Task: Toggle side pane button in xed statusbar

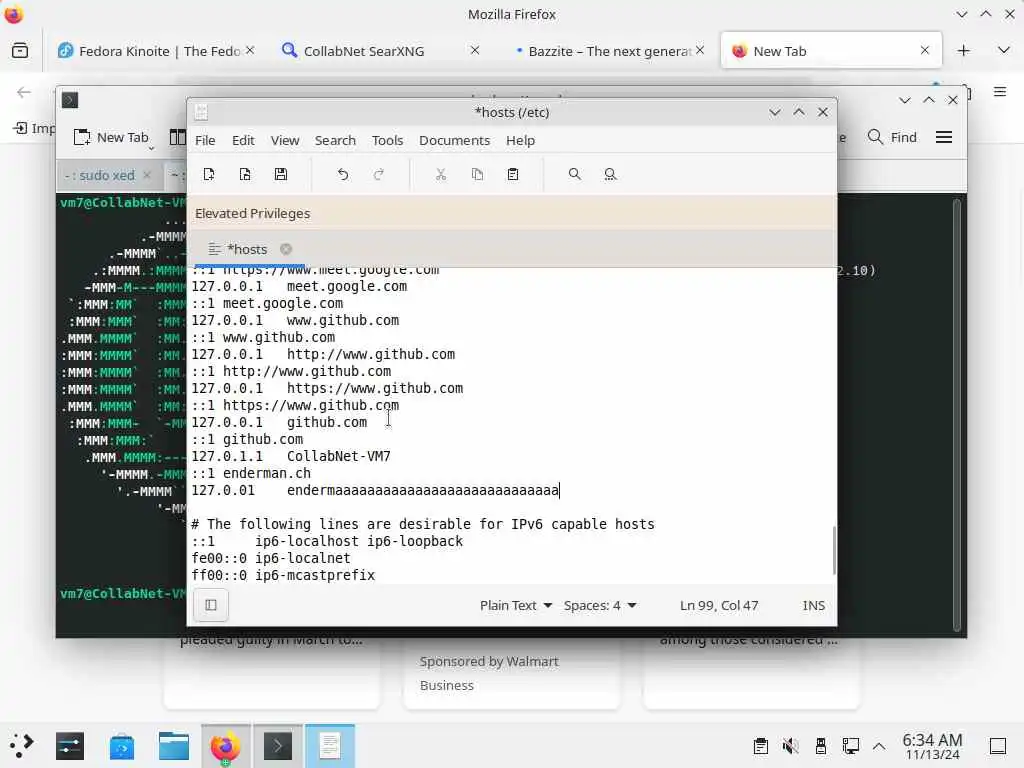Action: coord(211,605)
